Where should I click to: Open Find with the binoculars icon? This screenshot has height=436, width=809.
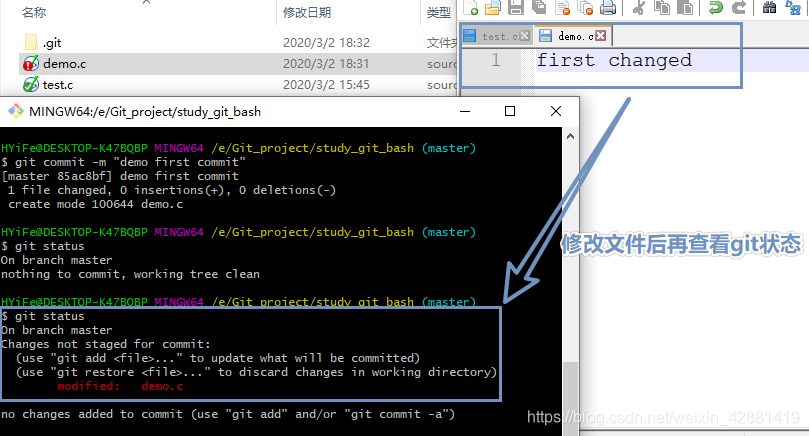[x=769, y=7]
